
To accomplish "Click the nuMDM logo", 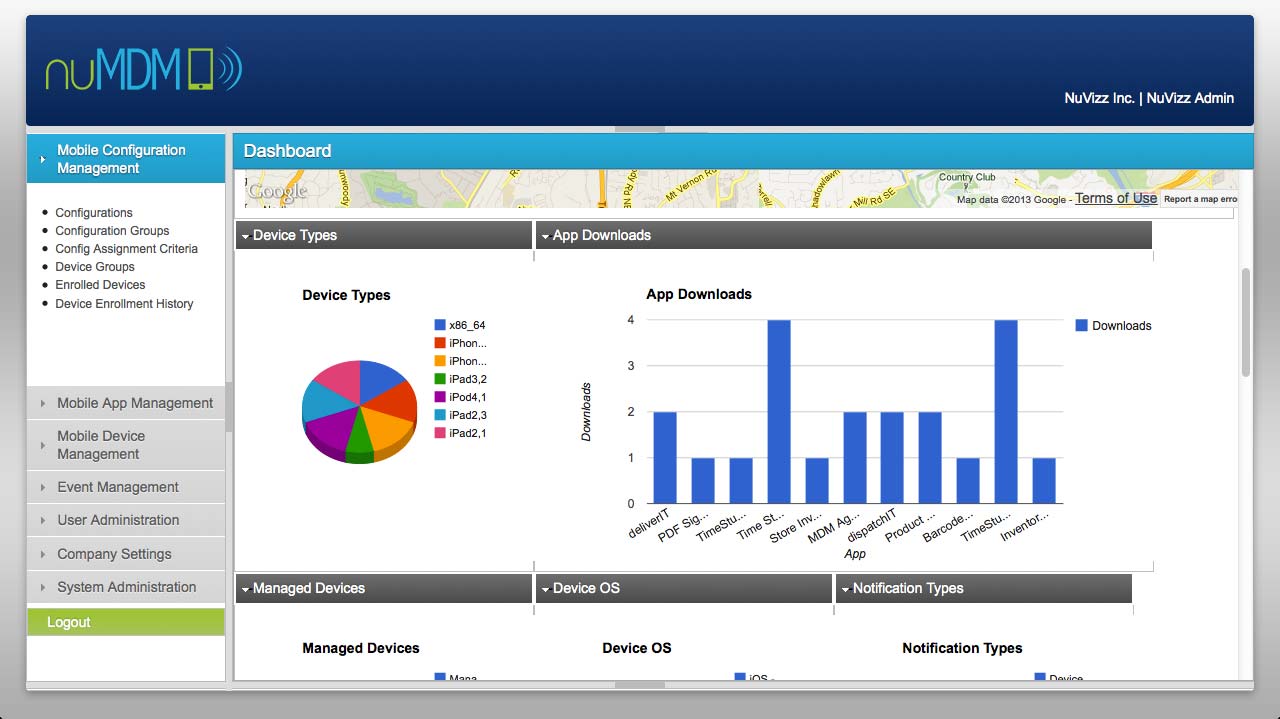I will coord(144,70).
